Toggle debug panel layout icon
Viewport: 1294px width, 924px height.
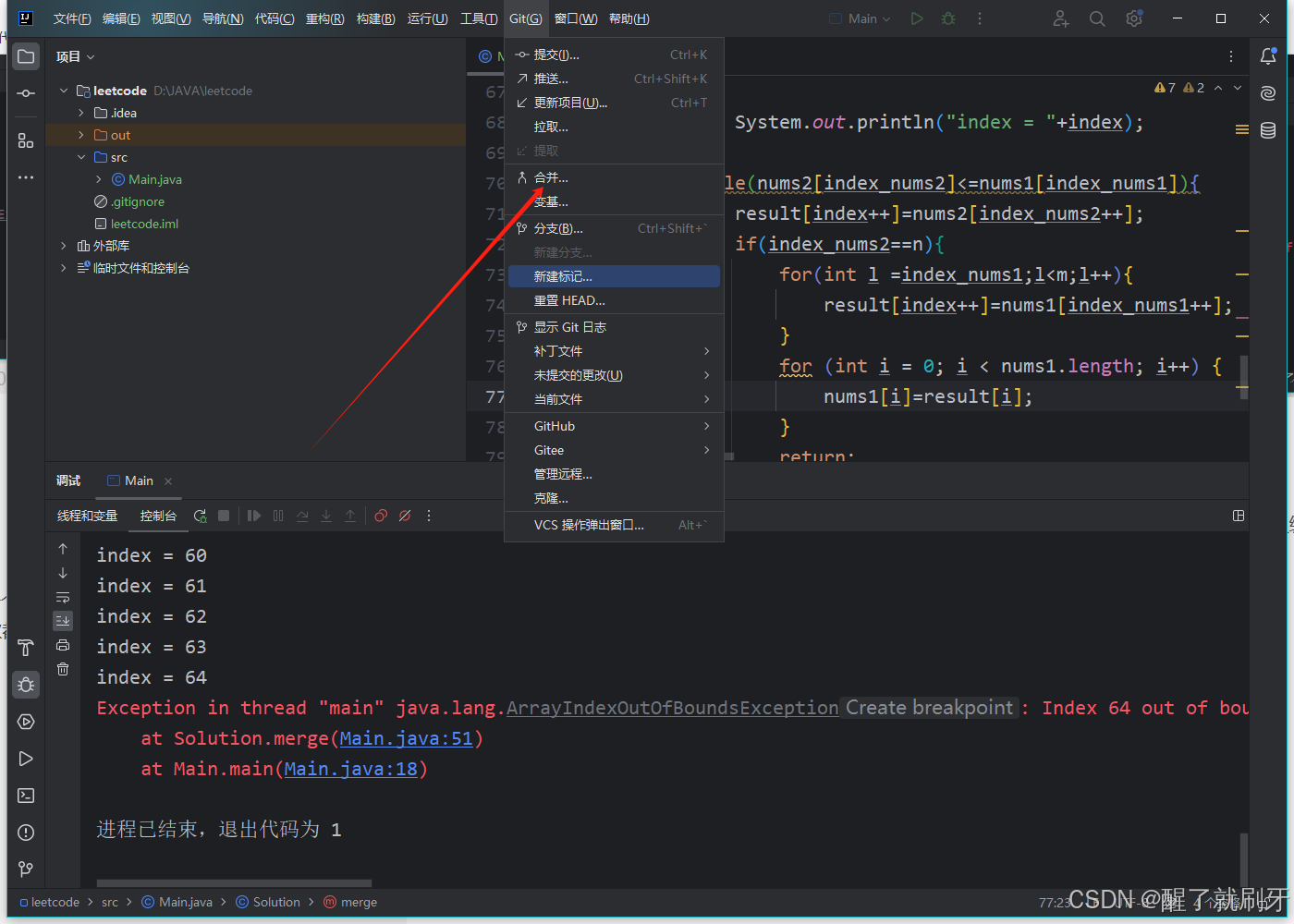(x=1239, y=516)
